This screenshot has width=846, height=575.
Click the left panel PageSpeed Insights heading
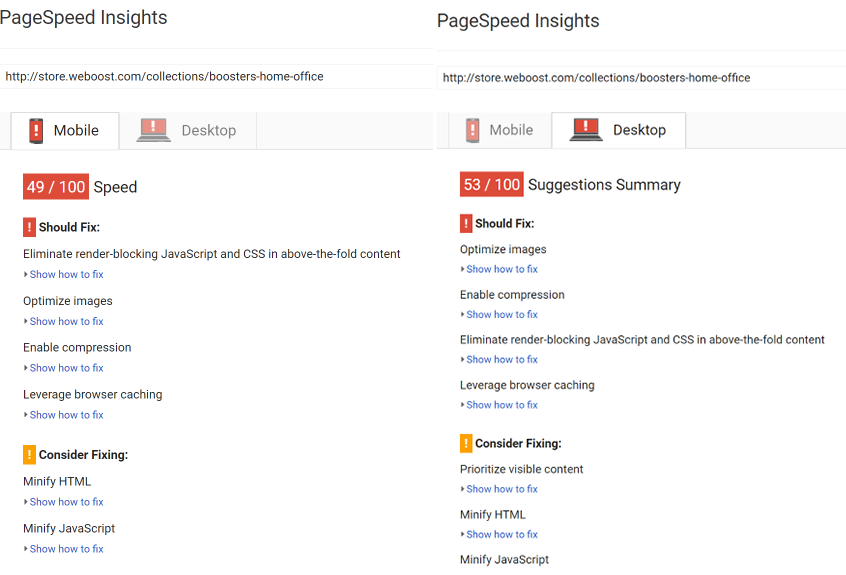tap(83, 18)
